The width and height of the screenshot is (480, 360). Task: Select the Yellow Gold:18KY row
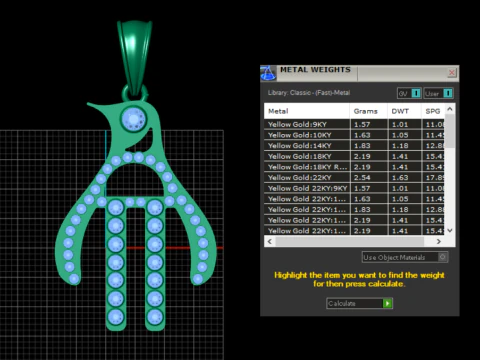pyautogui.click(x=354, y=156)
